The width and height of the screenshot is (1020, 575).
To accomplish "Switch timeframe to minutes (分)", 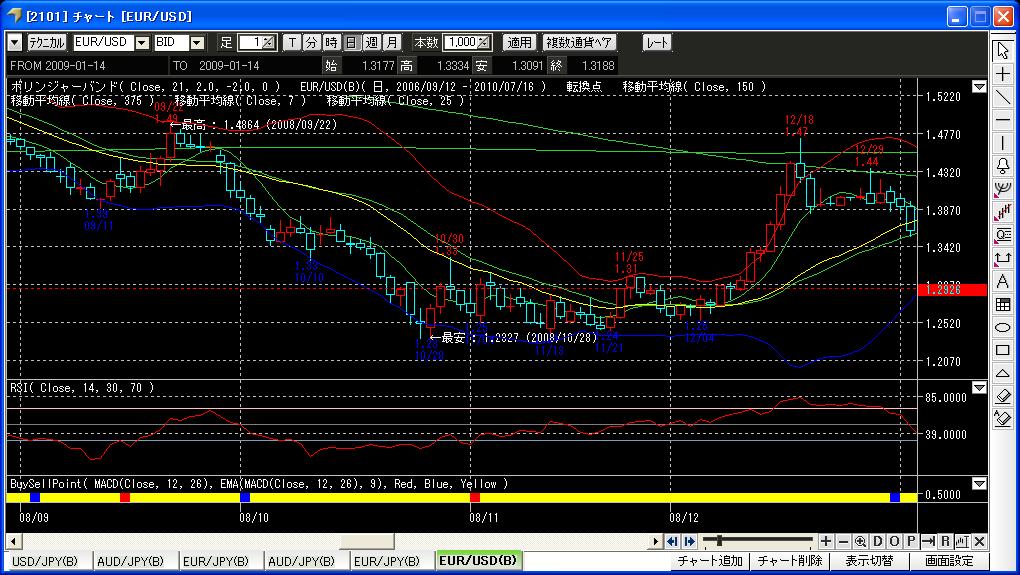I will pos(312,43).
